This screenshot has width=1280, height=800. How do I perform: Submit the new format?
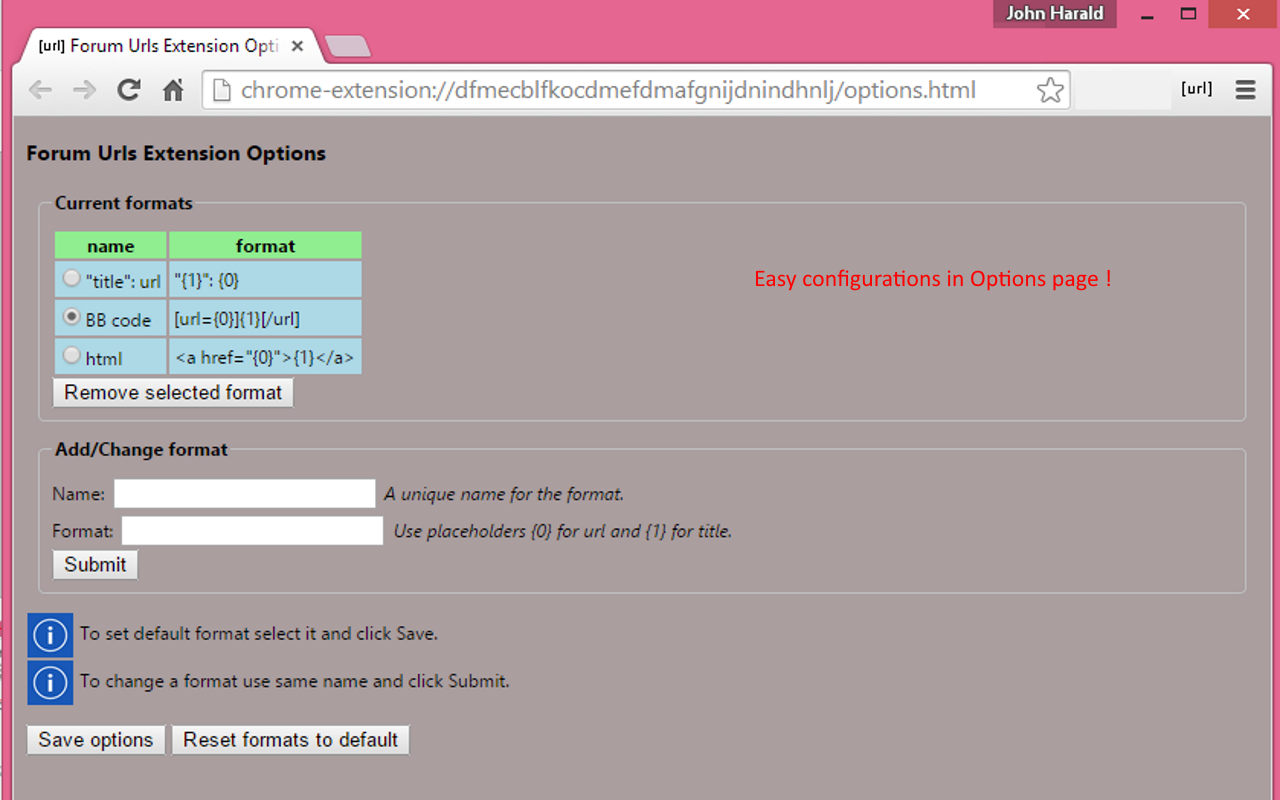tap(94, 564)
